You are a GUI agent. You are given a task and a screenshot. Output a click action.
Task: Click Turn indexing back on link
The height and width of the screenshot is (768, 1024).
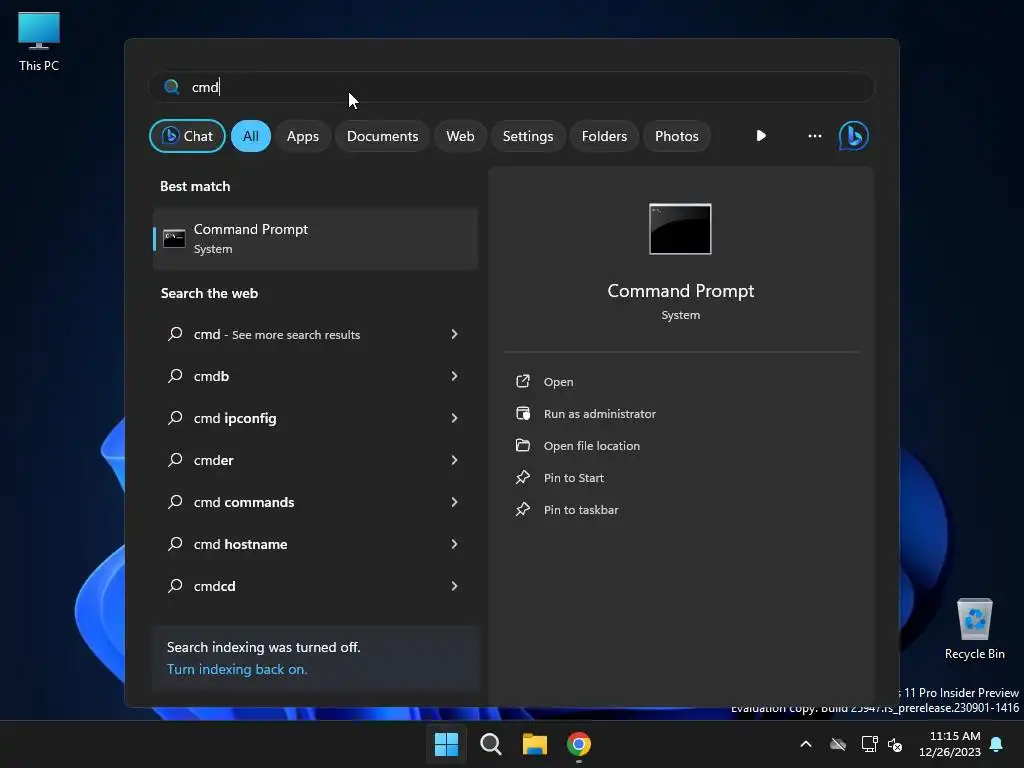click(236, 669)
